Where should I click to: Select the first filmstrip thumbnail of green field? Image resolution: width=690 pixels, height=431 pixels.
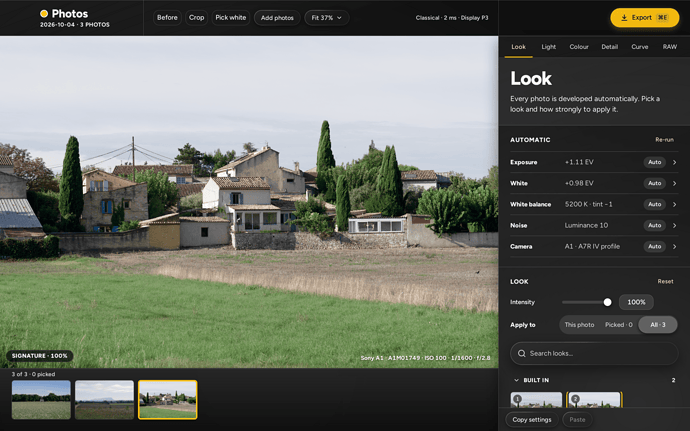[x=41, y=400]
